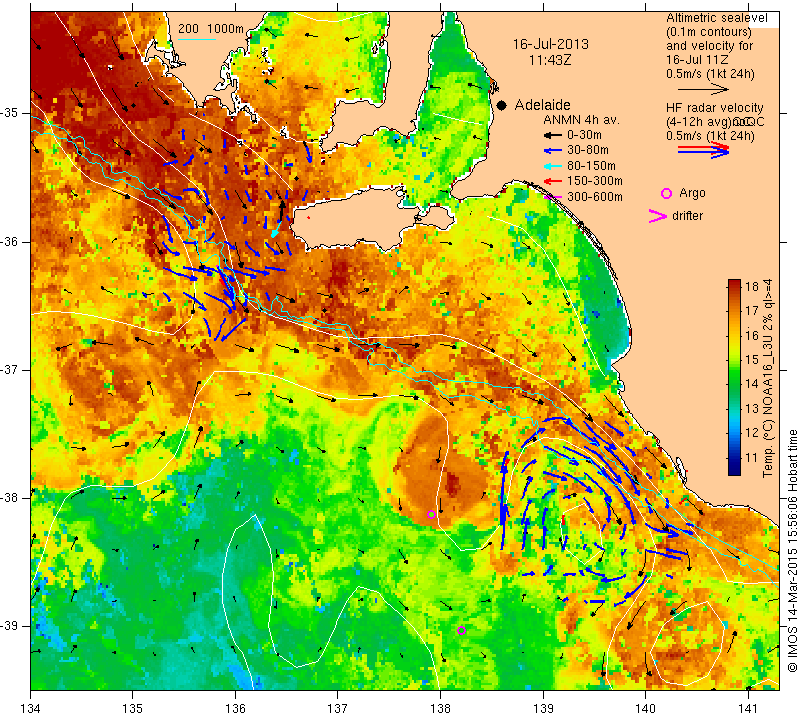
Task: Click the magenta Argo circle legend symbol
Action: (666, 193)
